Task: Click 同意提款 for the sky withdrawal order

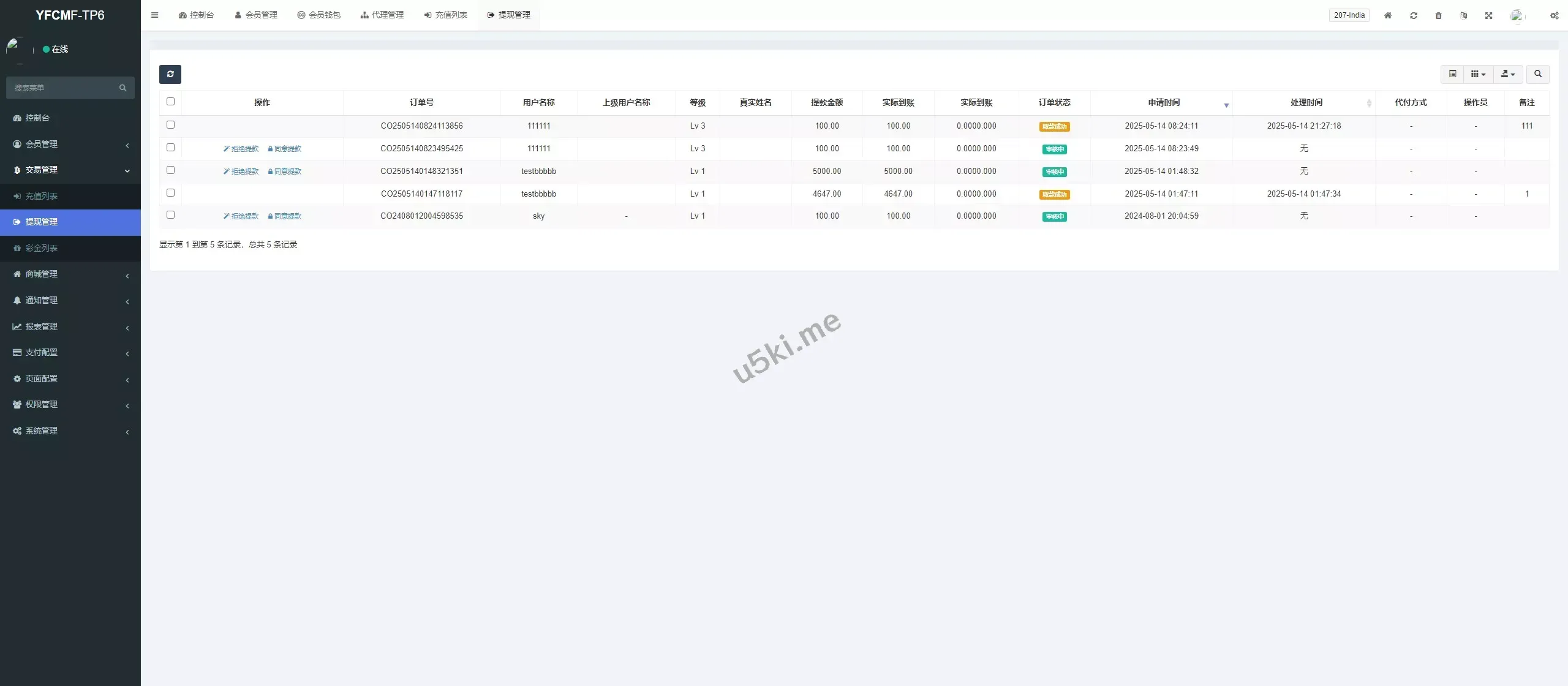Action: click(285, 216)
